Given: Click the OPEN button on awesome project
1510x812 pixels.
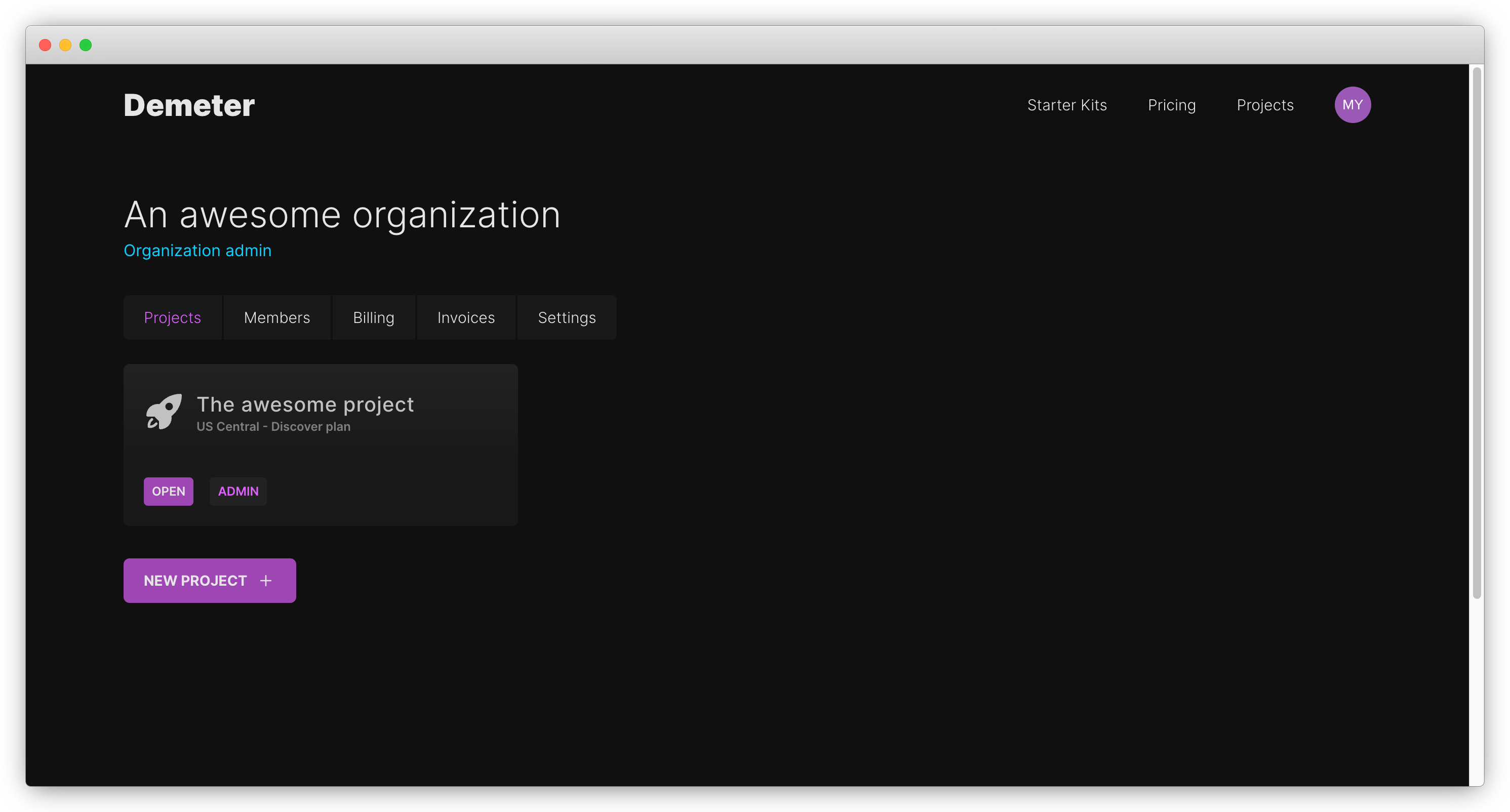Looking at the screenshot, I should (x=168, y=492).
